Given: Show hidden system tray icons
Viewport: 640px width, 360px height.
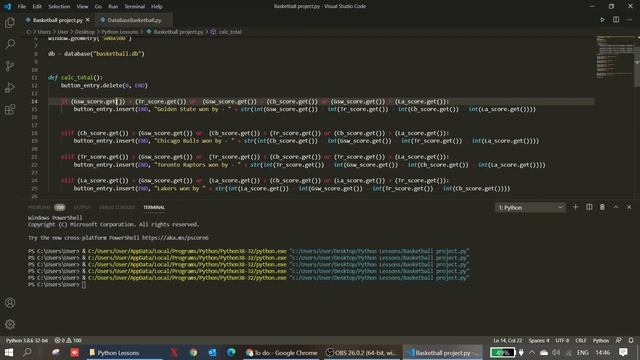Looking at the screenshot, I should click(532, 352).
